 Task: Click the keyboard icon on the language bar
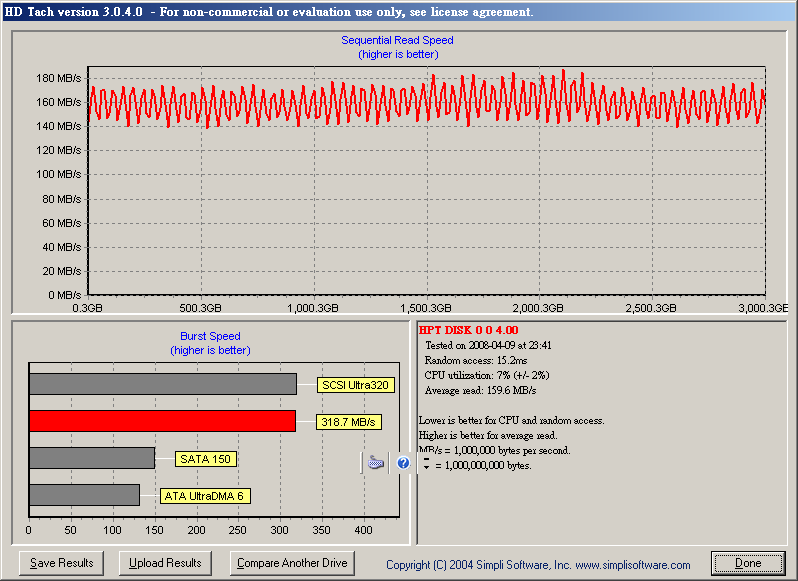click(376, 462)
